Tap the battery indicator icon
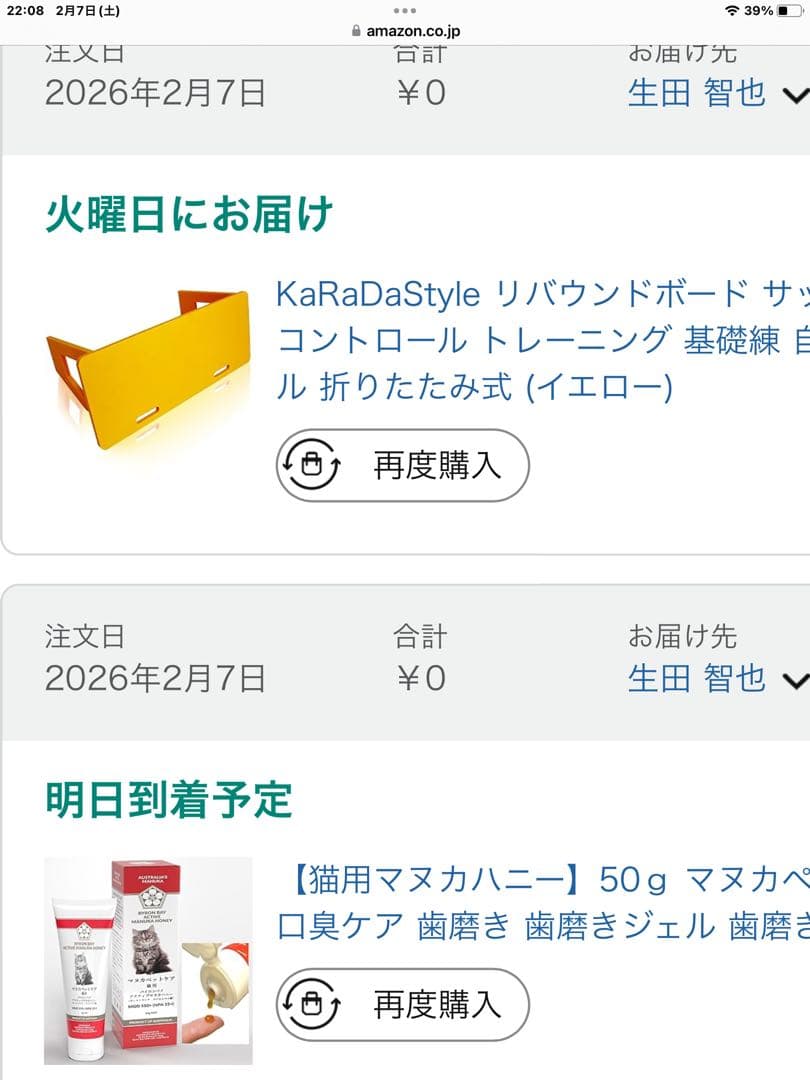The width and height of the screenshot is (810, 1080). 789,10
